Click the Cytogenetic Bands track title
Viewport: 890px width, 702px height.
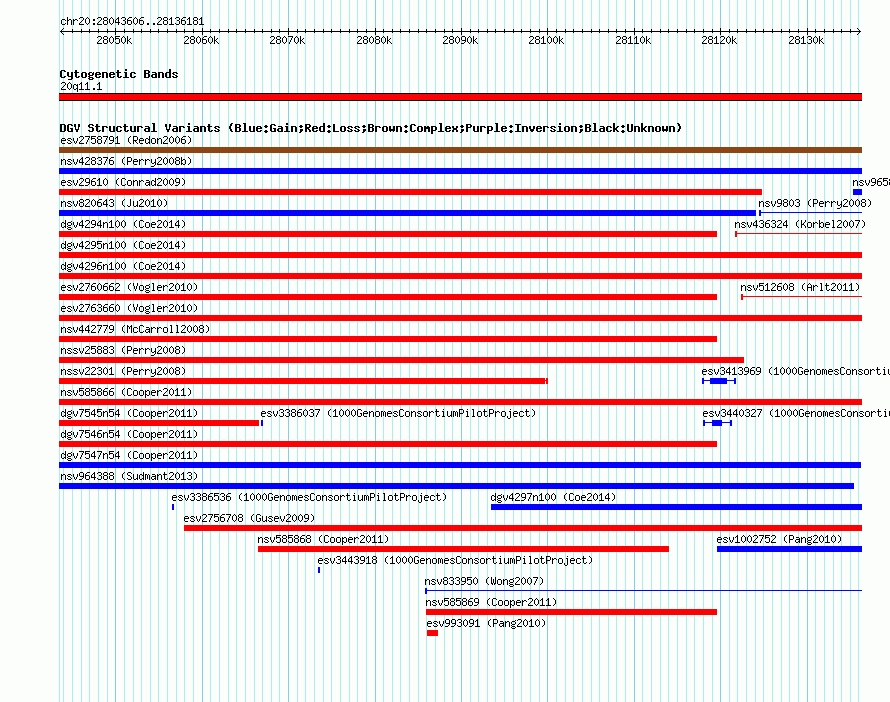[119, 74]
